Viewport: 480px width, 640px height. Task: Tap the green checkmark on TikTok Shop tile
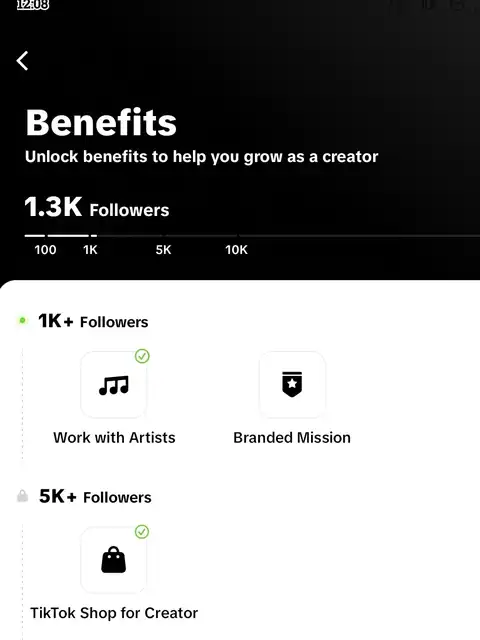(x=142, y=532)
